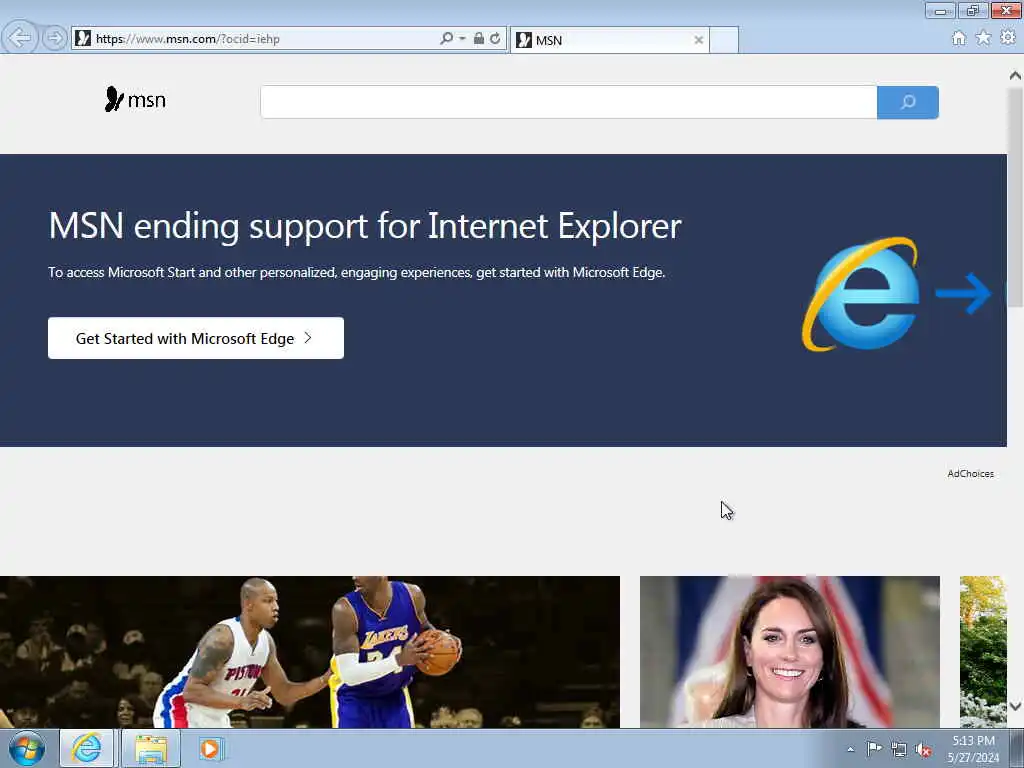Open the address bar autocomplete dropdown arrow
This screenshot has width=1024, height=768.
coord(462,39)
